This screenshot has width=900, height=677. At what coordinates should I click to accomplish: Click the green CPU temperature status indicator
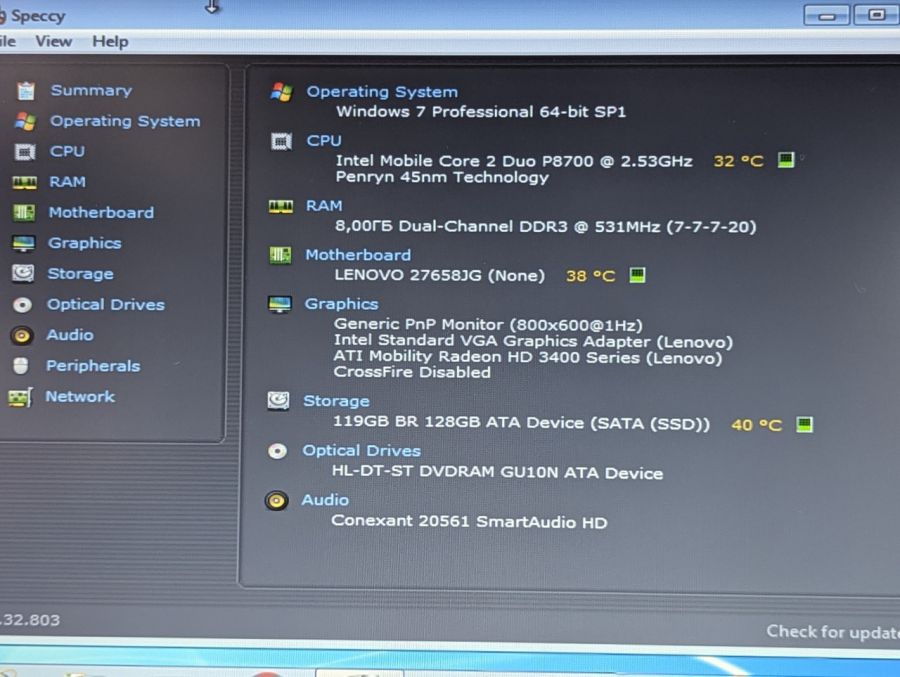point(786,160)
